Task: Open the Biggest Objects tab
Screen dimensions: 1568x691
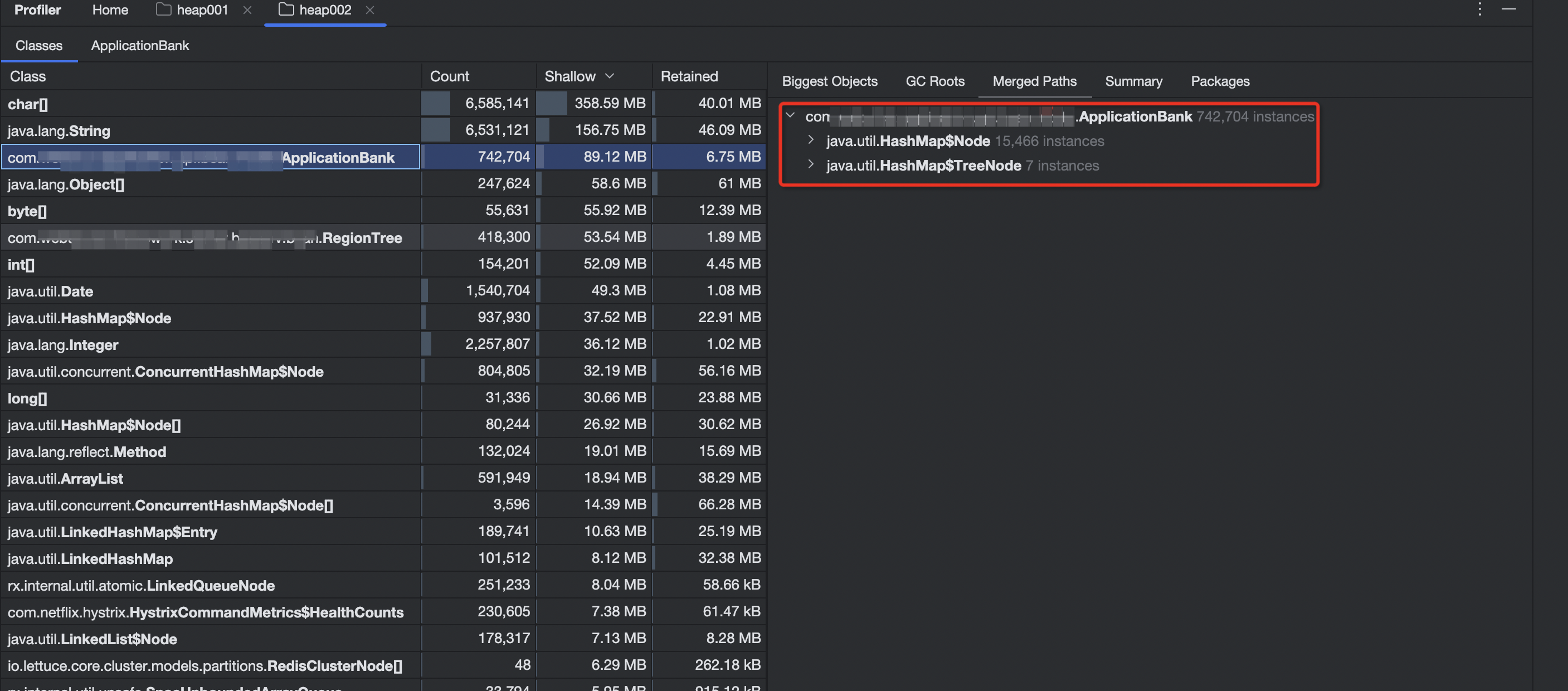Action: (829, 81)
